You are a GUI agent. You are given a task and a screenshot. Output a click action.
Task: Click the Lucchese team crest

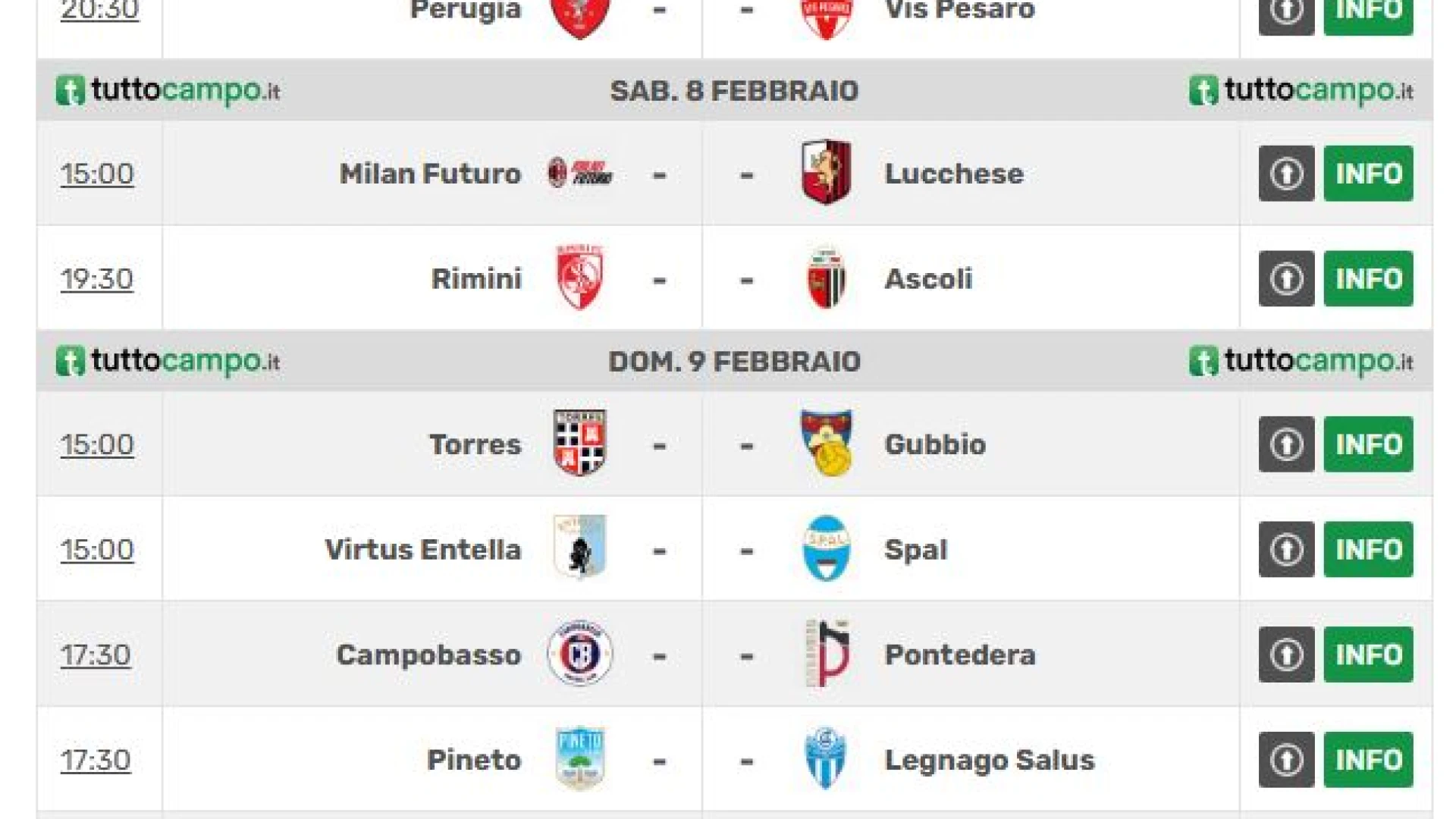pos(826,173)
